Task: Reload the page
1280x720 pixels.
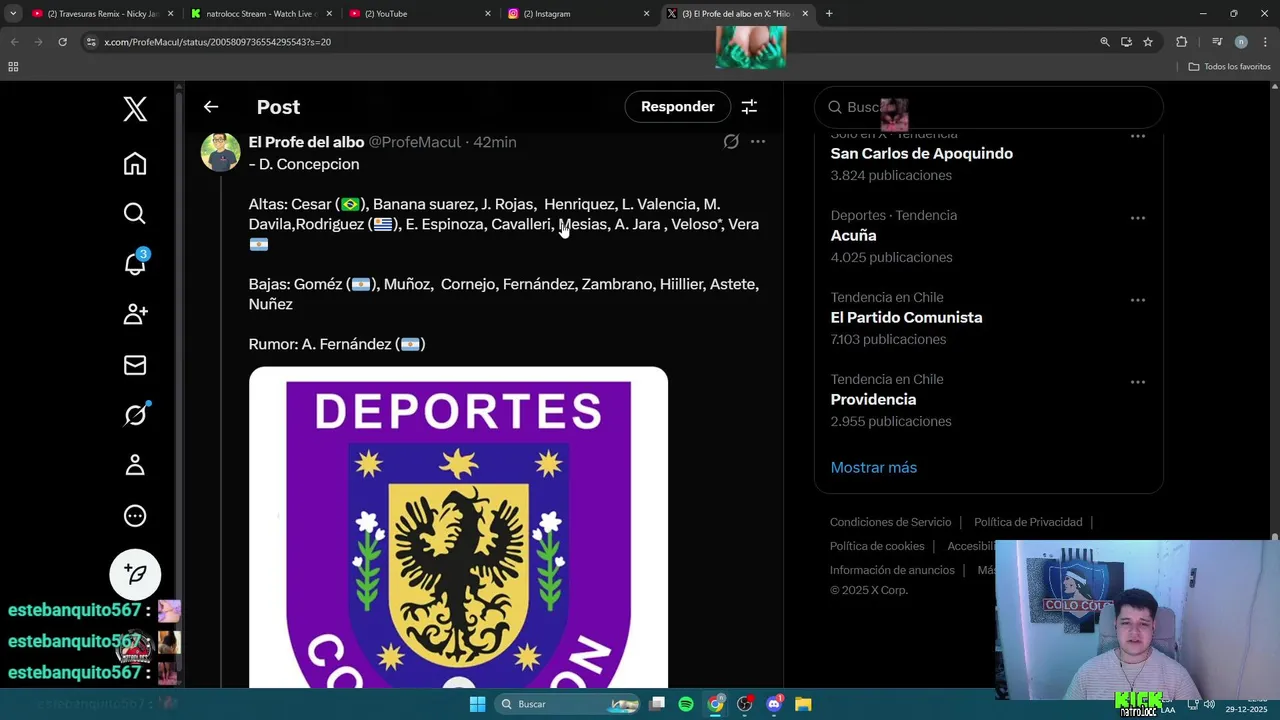Action: pos(62,42)
